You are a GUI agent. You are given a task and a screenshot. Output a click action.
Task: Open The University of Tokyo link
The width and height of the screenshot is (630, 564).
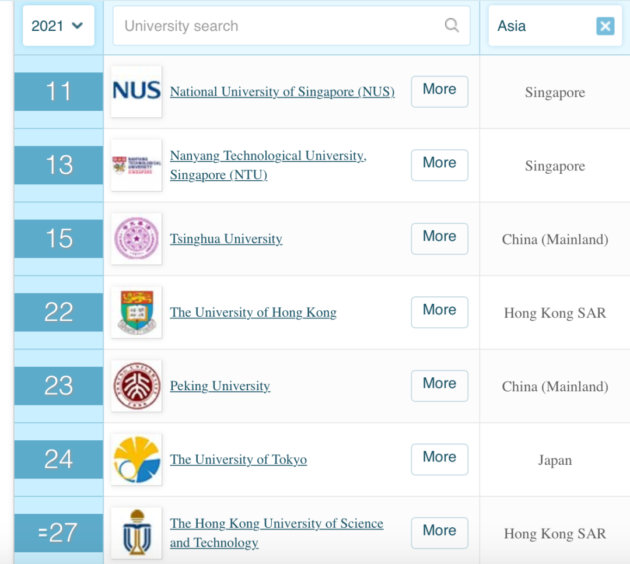tap(238, 459)
